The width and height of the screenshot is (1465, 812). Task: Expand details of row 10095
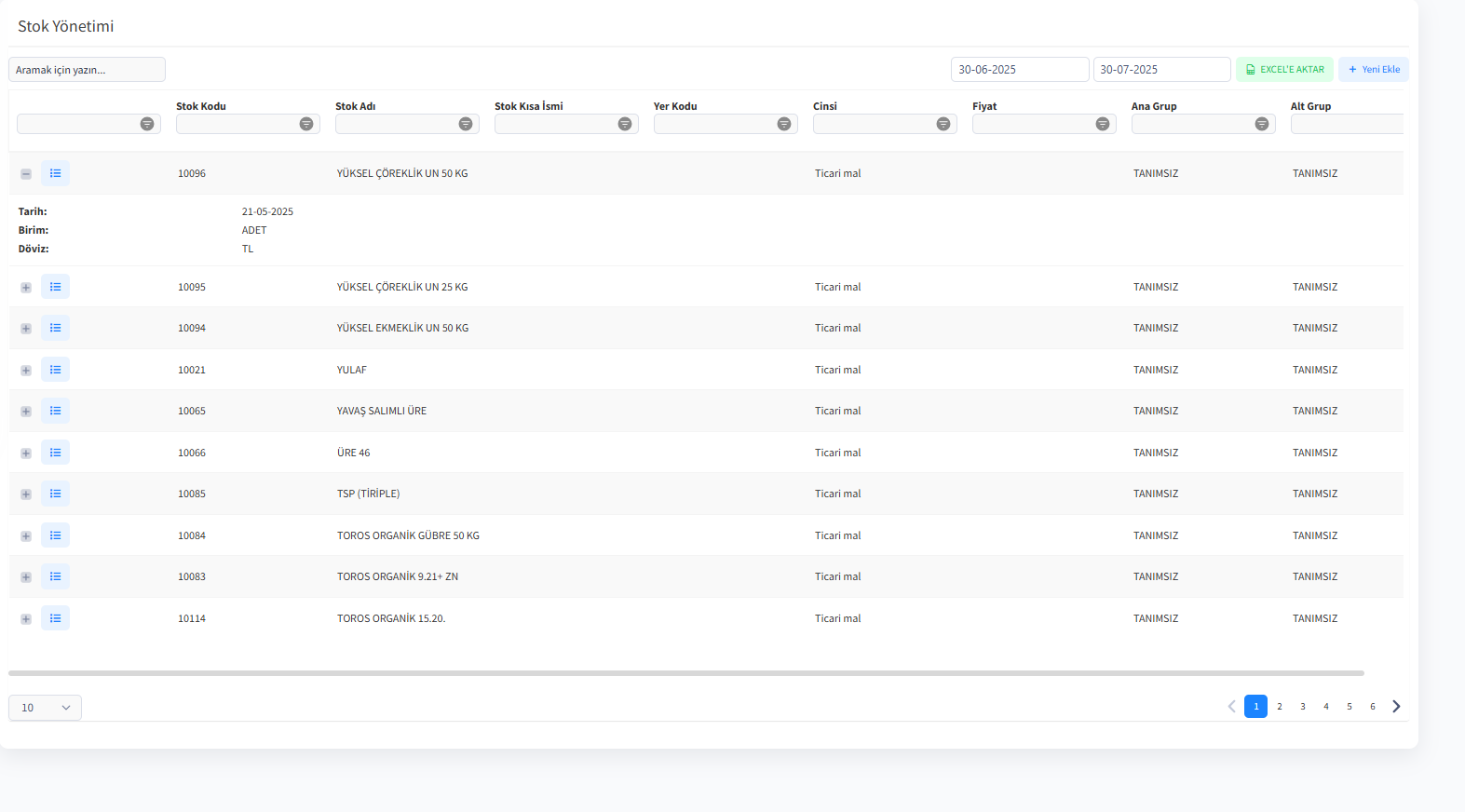pyautogui.click(x=26, y=288)
